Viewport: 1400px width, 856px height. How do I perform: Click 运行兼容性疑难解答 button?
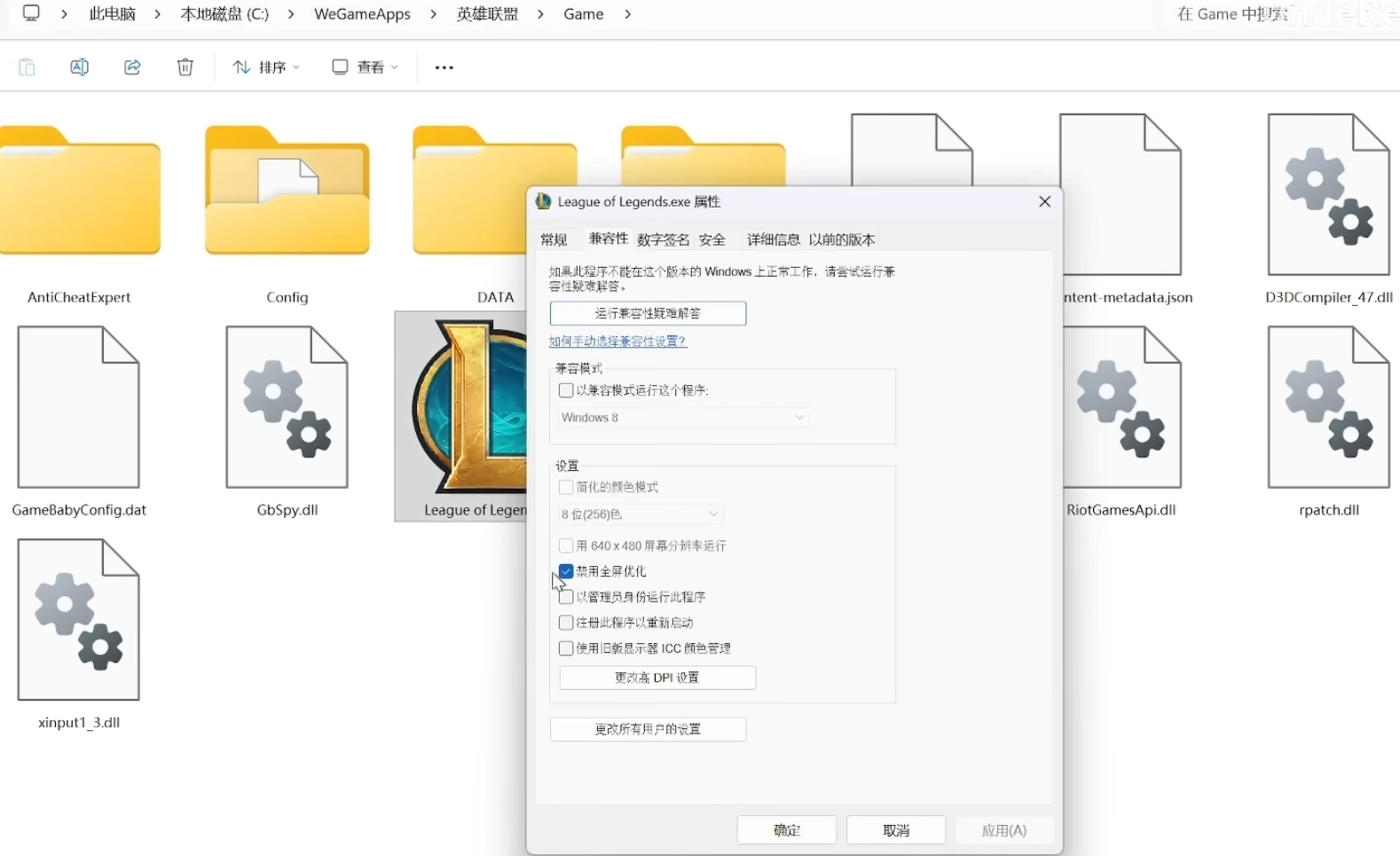point(648,313)
